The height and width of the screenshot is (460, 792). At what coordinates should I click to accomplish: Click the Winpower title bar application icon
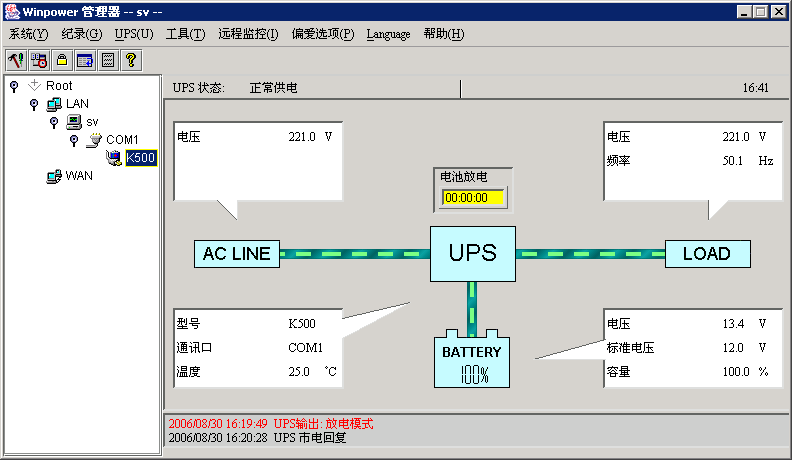click(x=12, y=11)
